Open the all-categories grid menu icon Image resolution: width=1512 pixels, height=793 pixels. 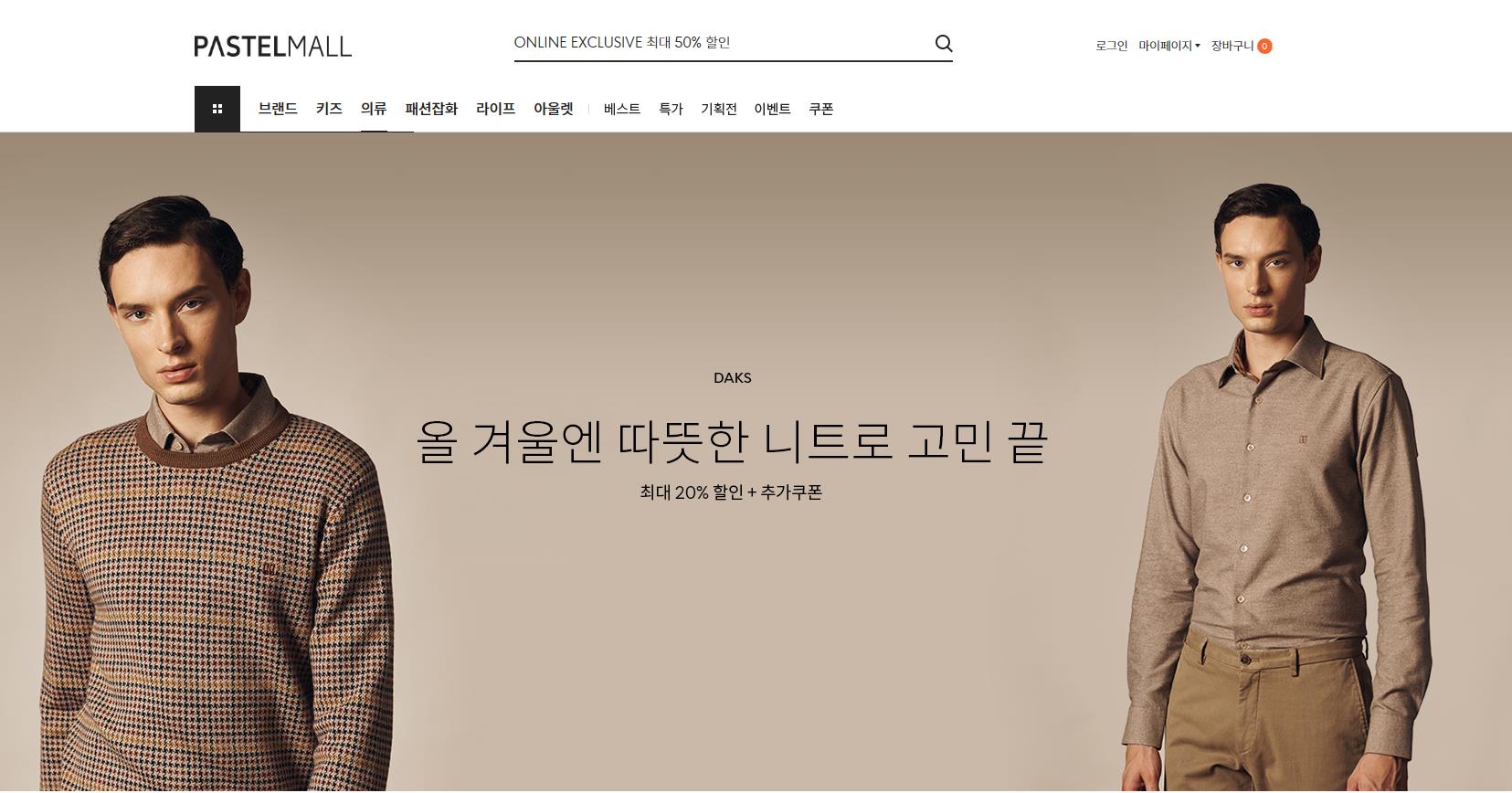tap(217, 109)
